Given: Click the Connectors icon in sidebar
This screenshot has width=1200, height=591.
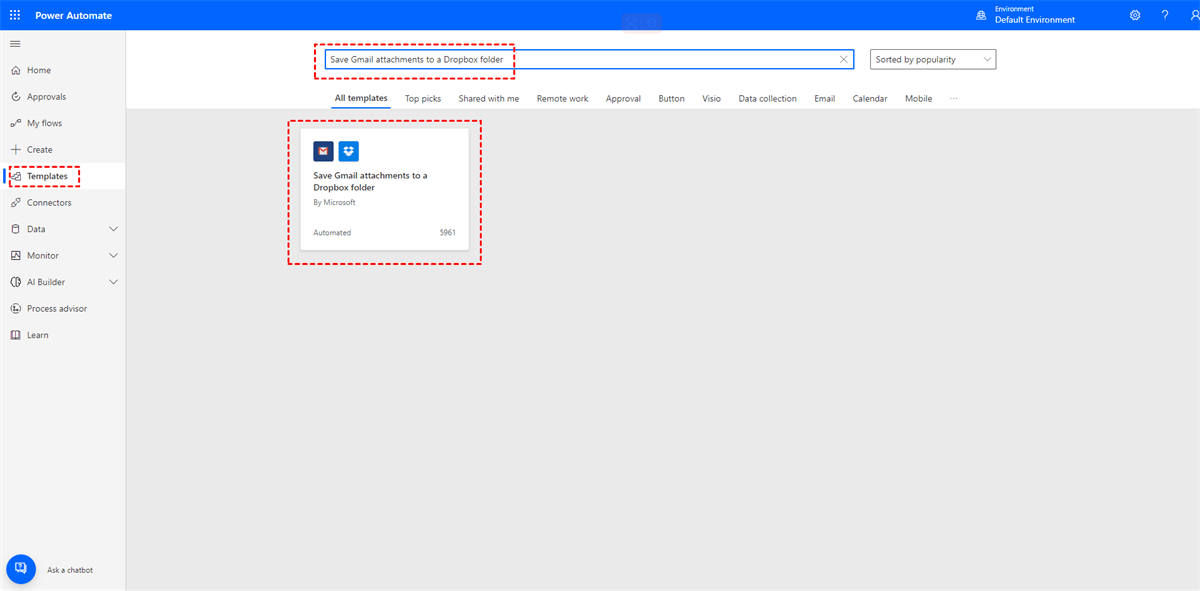Looking at the screenshot, I should [x=15, y=202].
